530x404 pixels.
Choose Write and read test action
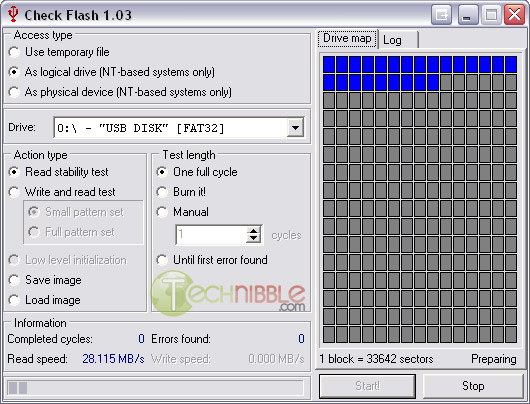point(14,192)
